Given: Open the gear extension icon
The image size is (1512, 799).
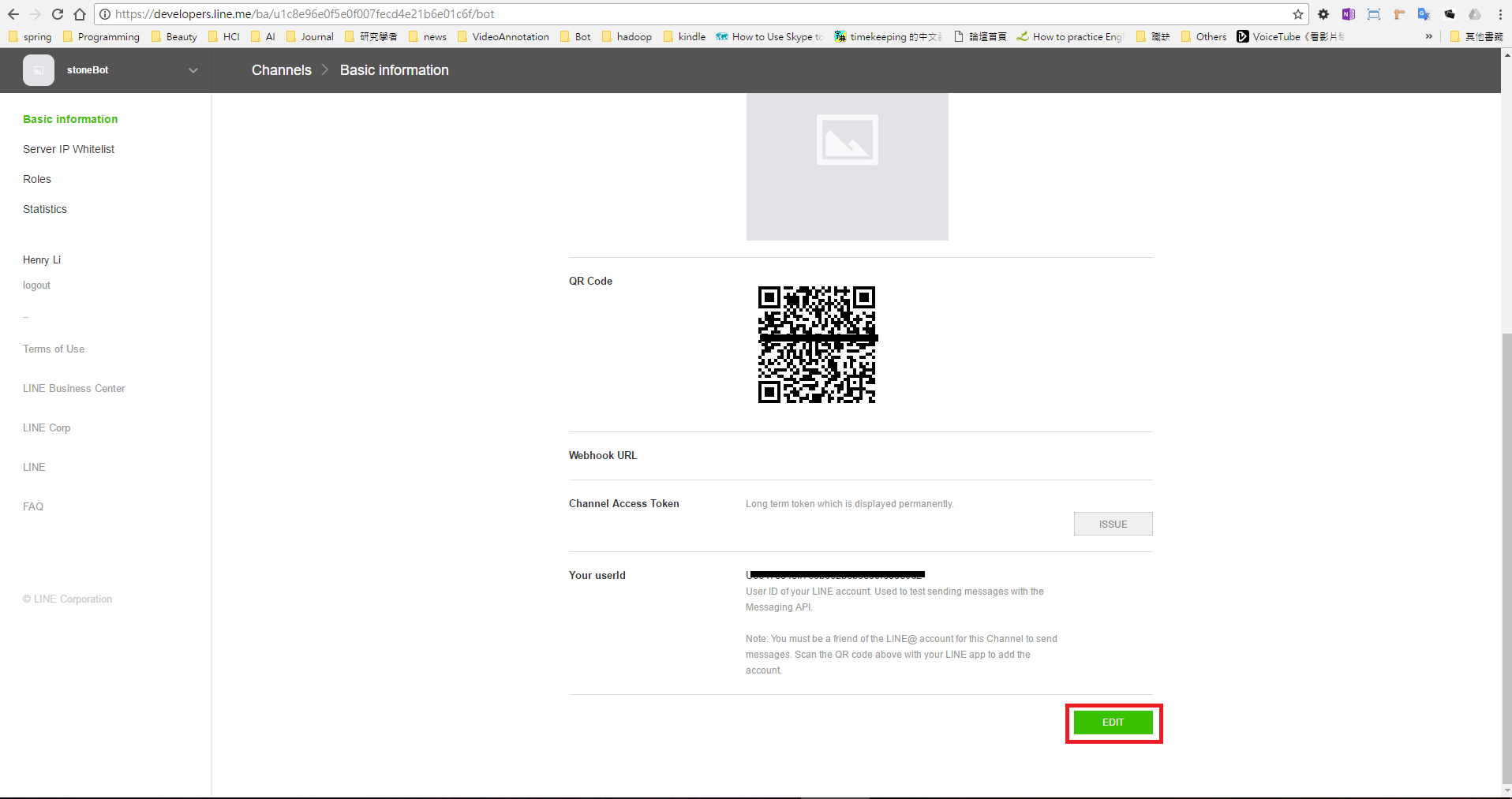Looking at the screenshot, I should click(x=1323, y=14).
